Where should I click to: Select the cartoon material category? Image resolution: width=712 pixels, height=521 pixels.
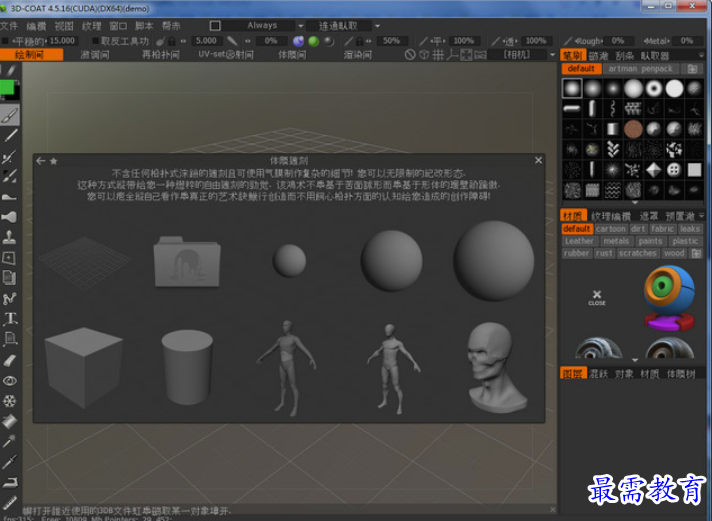pyautogui.click(x=611, y=229)
